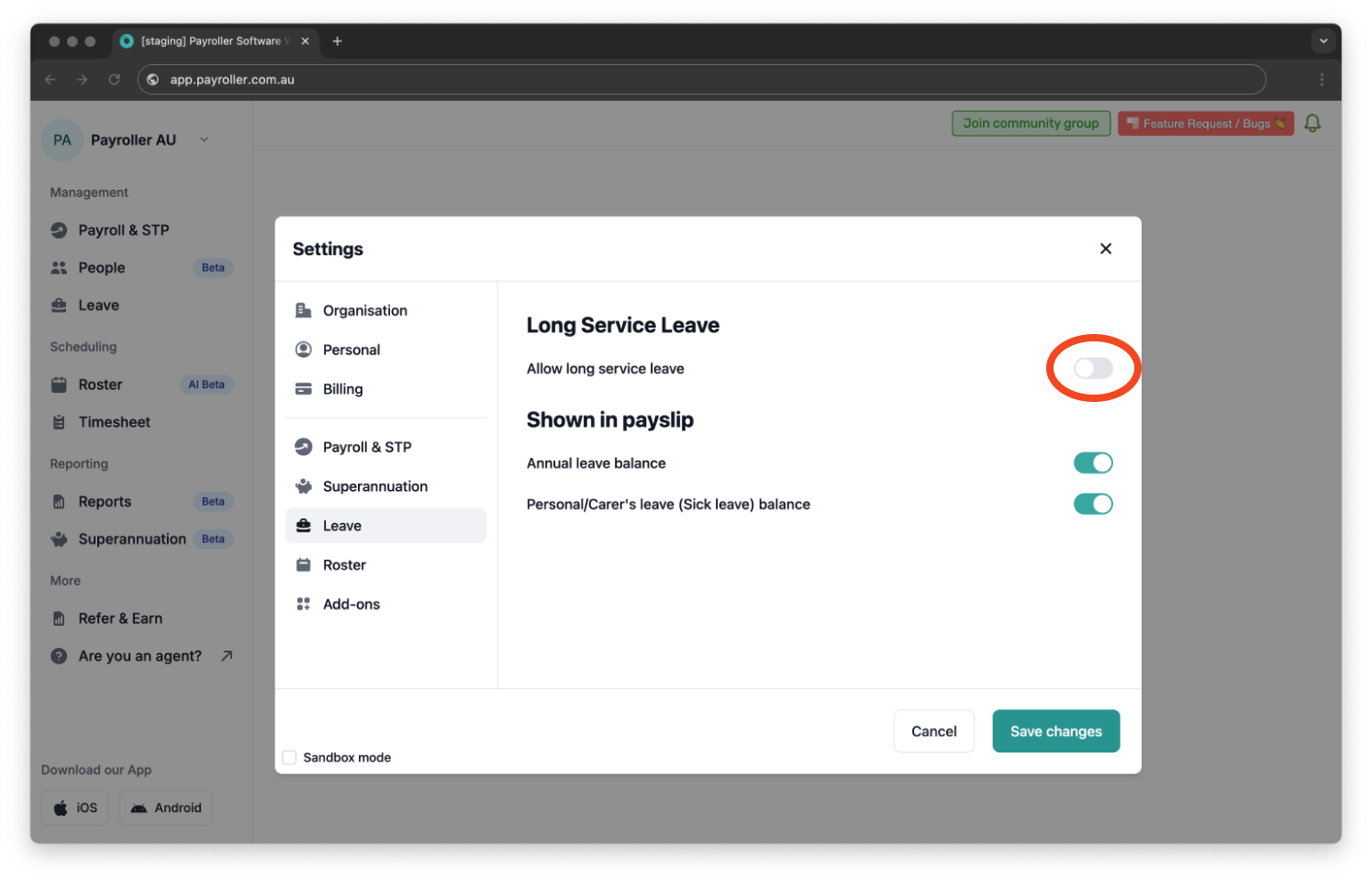Image resolution: width=1372 pixels, height=881 pixels.
Task: Enable the Allow long service leave toggle
Action: click(1093, 368)
